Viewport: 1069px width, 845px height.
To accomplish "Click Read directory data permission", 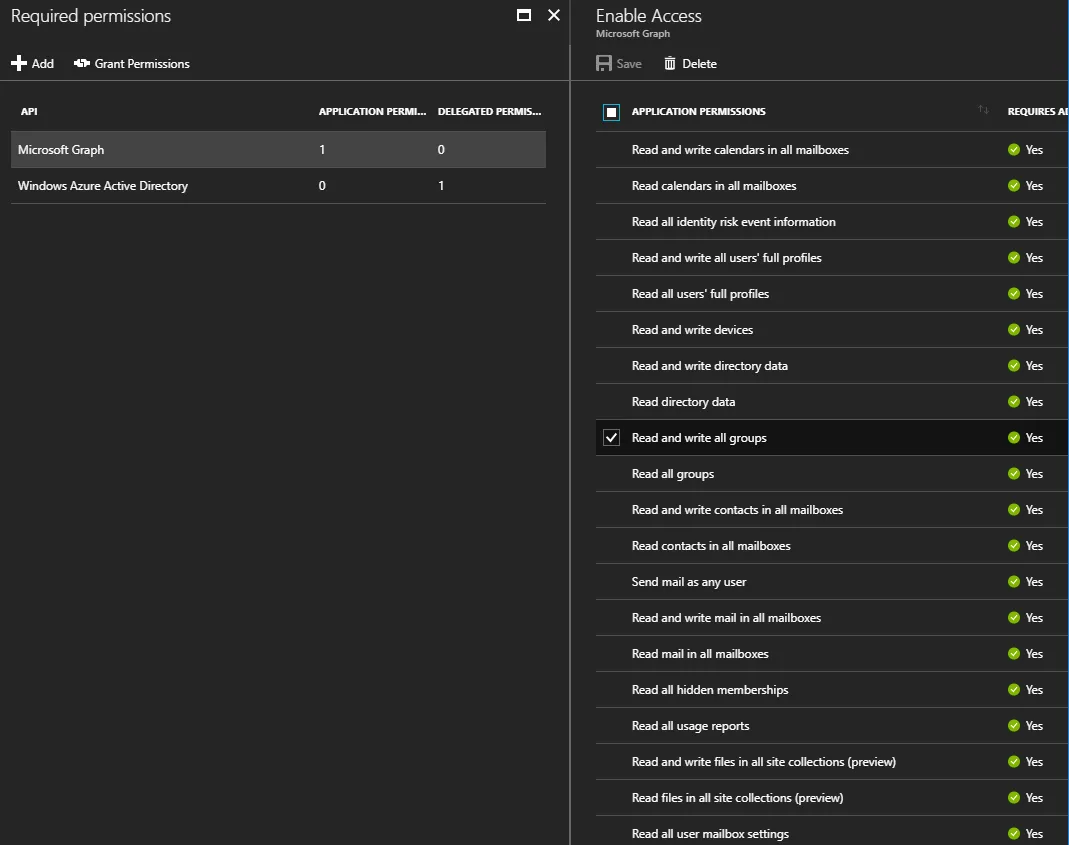I will (683, 402).
